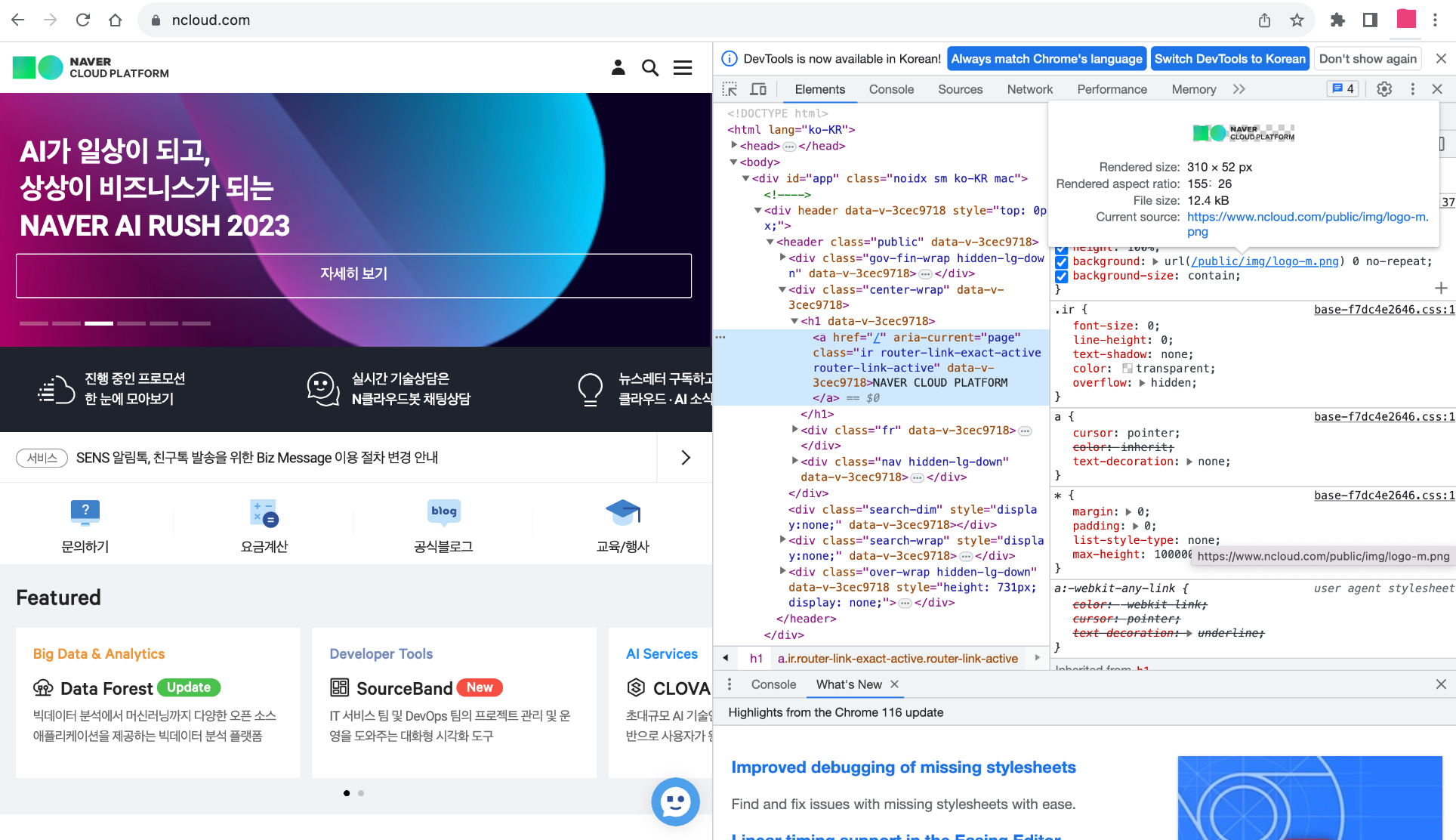Screen dimensions: 1456x840
Task: Show more DevTools tabs chevron
Action: pos(1239,89)
